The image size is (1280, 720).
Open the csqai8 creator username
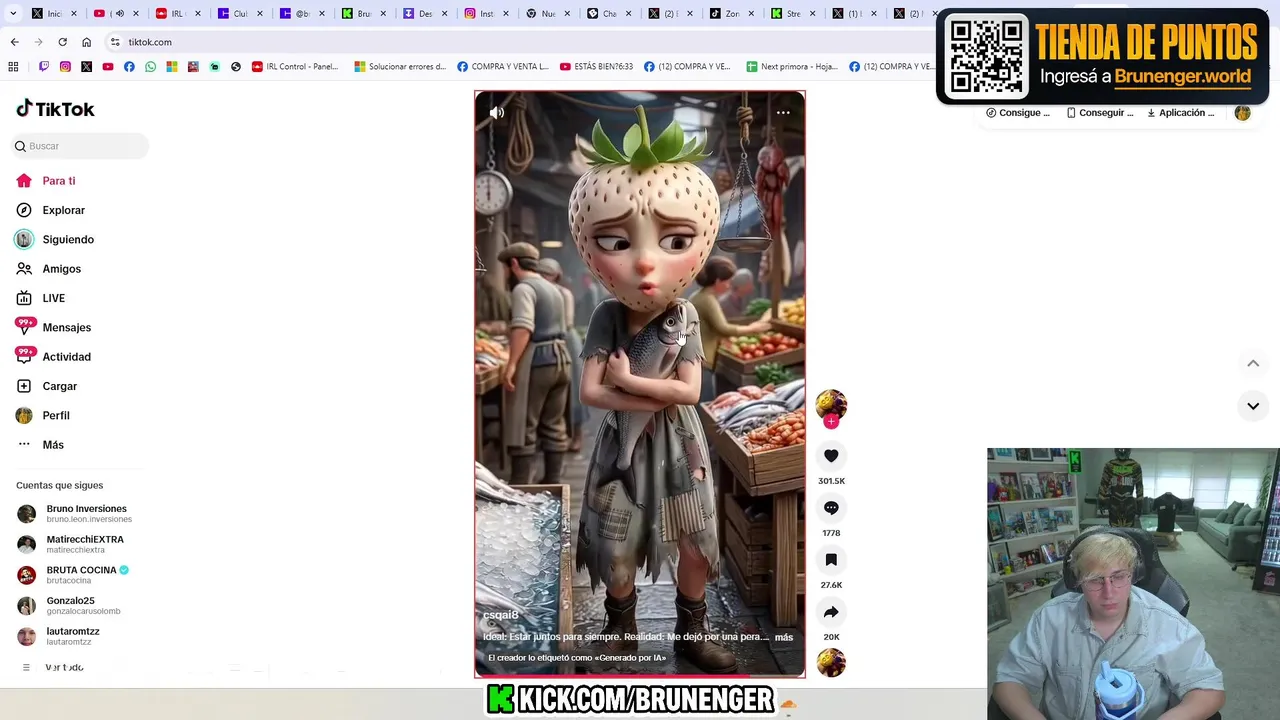501,615
